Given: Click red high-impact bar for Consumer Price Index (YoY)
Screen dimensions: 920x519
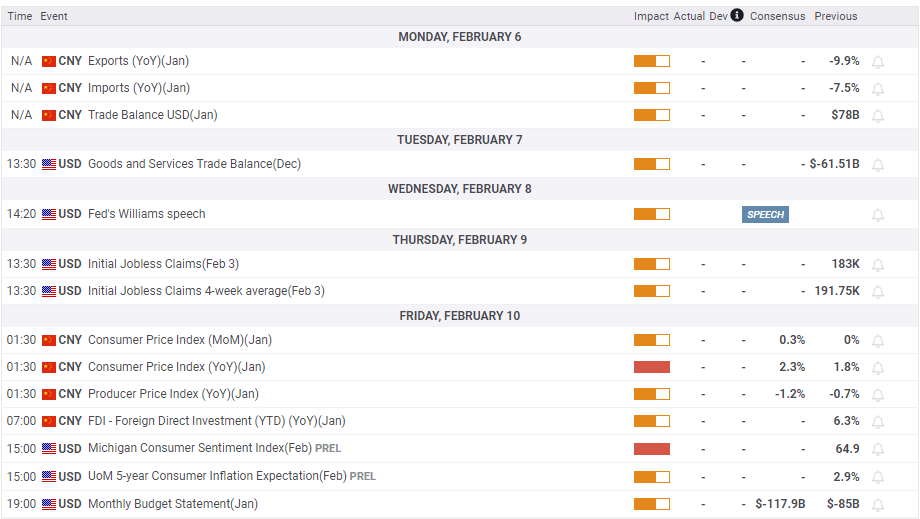Looking at the screenshot, I should (651, 367).
